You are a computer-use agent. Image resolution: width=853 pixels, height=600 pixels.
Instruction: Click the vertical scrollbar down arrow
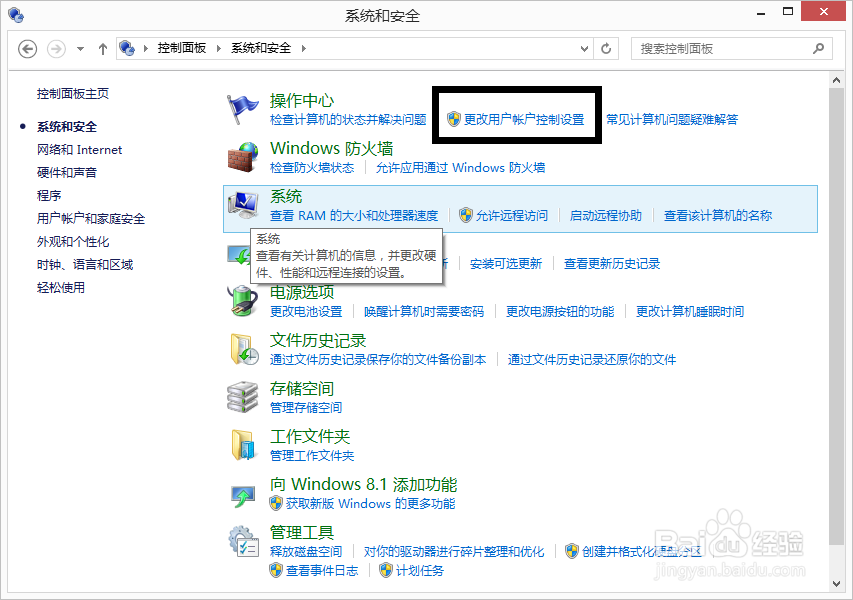[x=837, y=584]
